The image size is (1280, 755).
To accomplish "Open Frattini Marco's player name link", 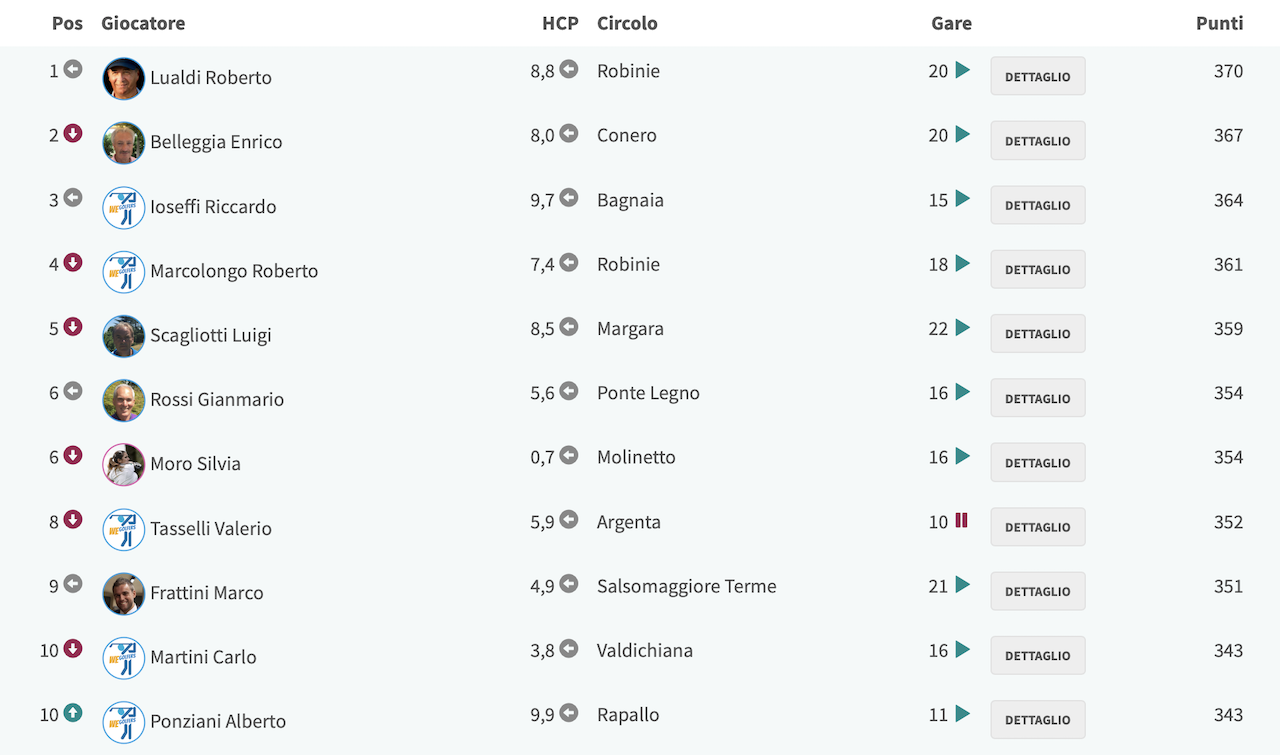I will pos(207,593).
